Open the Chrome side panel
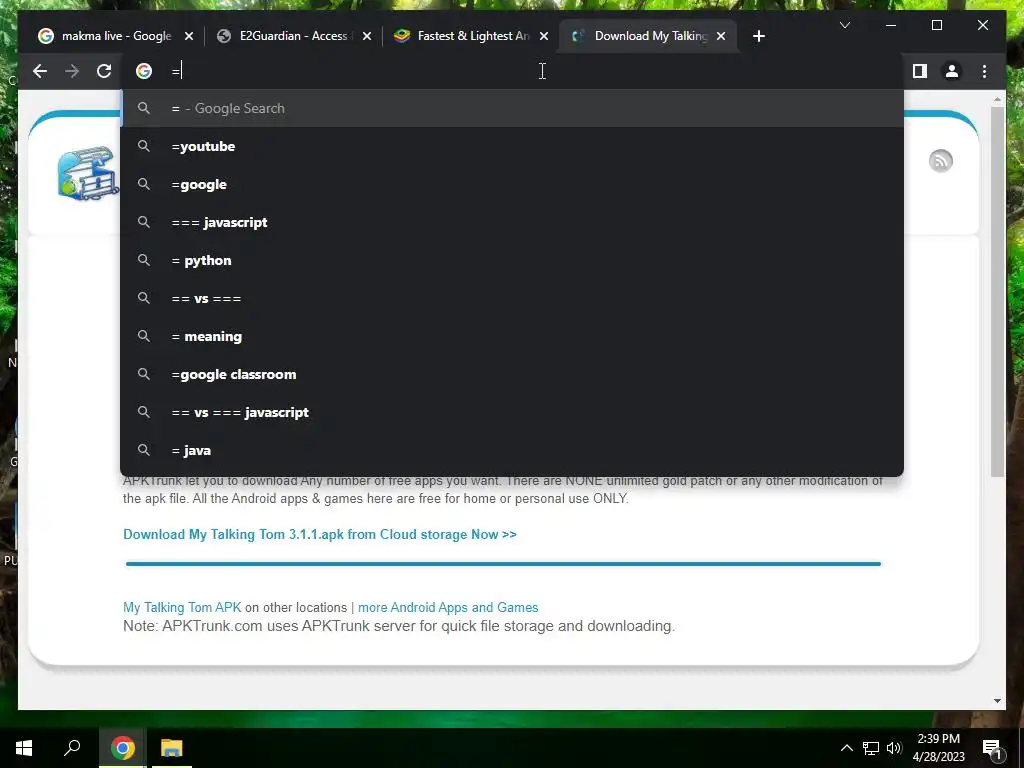This screenshot has width=1024, height=768. [920, 71]
